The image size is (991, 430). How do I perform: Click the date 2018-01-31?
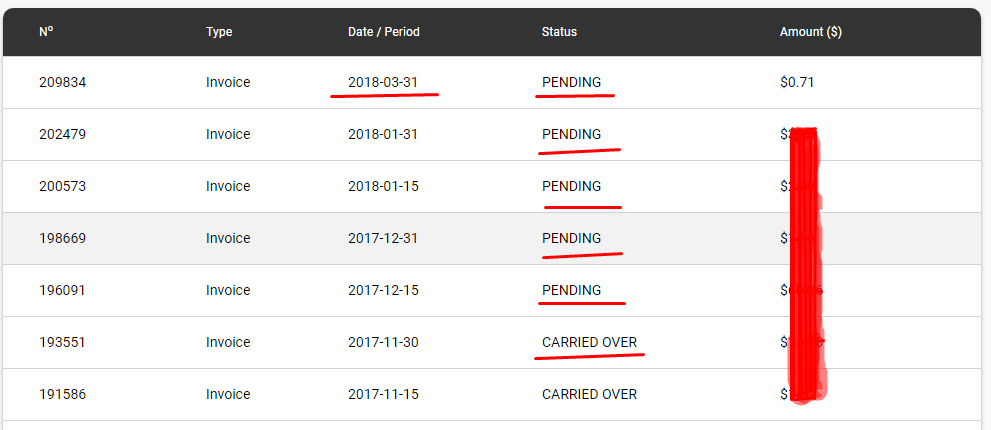click(x=383, y=134)
